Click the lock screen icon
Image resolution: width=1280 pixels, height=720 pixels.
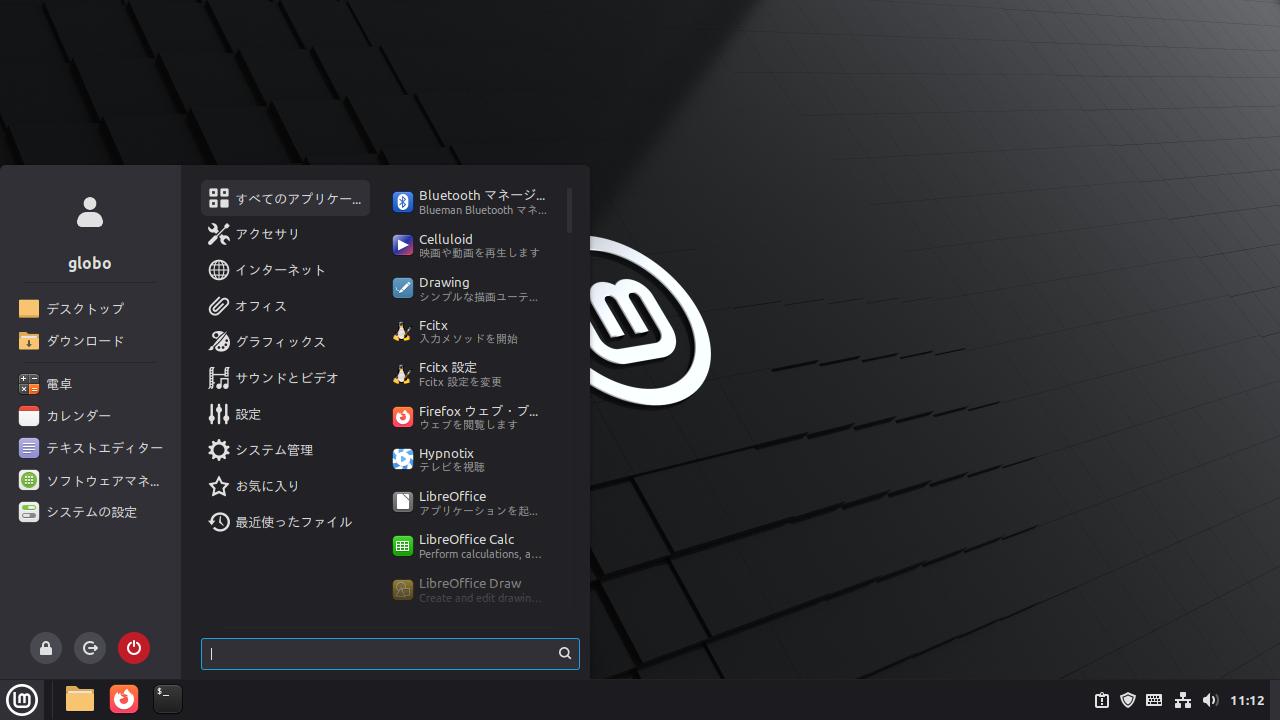click(46, 648)
